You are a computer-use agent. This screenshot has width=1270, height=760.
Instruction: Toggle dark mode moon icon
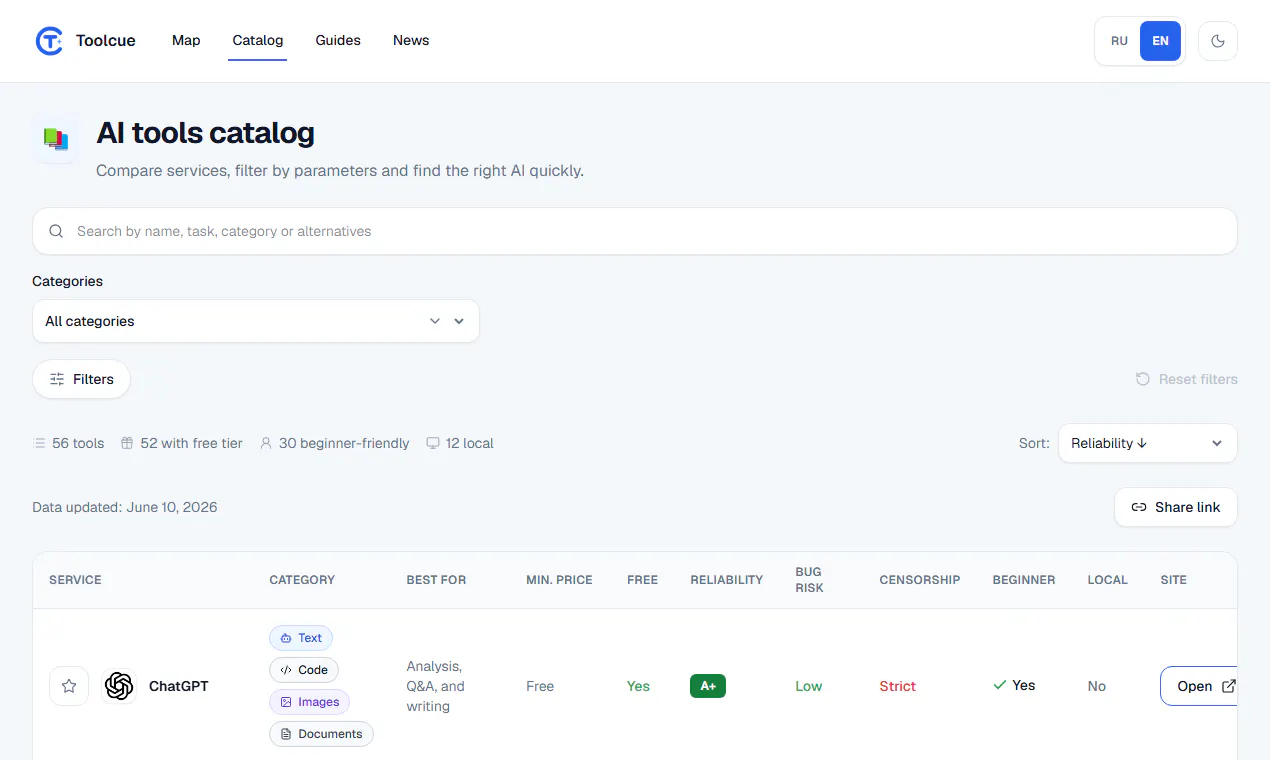(1217, 41)
